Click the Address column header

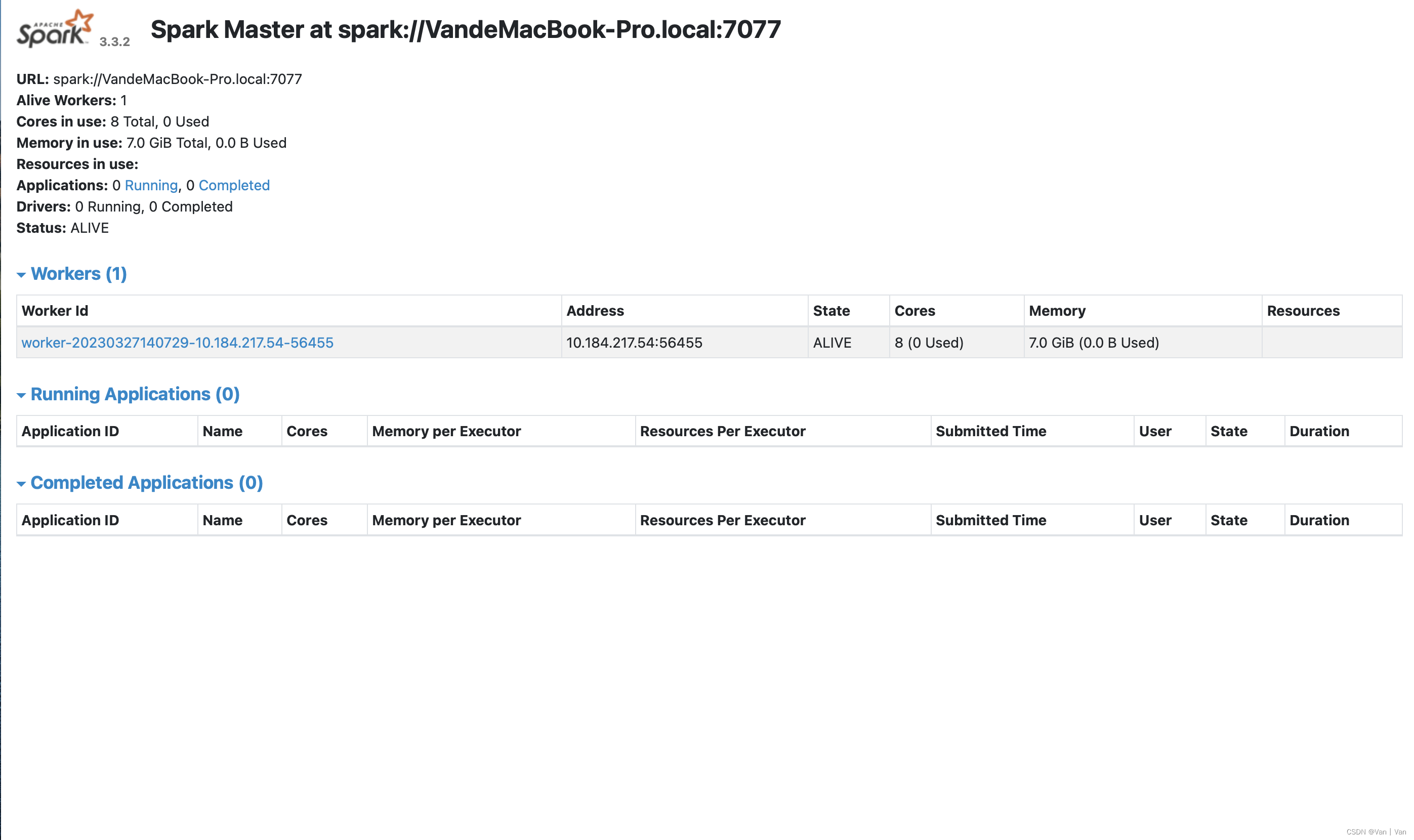click(x=595, y=310)
